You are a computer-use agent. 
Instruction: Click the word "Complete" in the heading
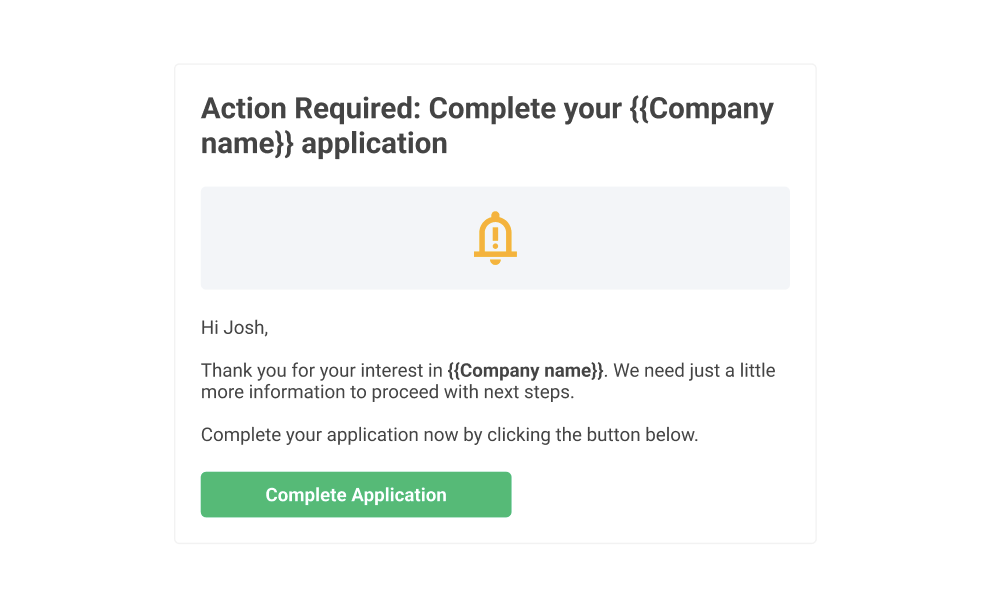pos(493,109)
